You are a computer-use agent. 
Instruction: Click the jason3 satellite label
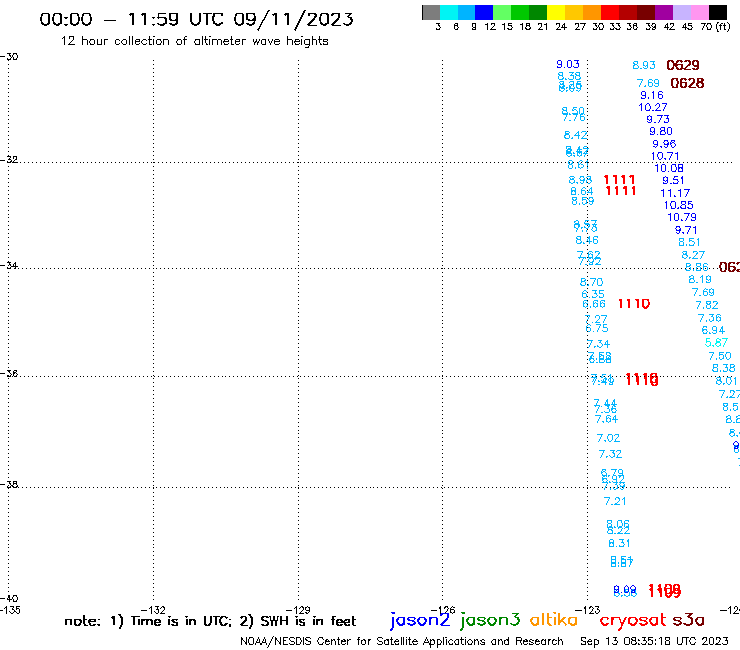(490, 620)
